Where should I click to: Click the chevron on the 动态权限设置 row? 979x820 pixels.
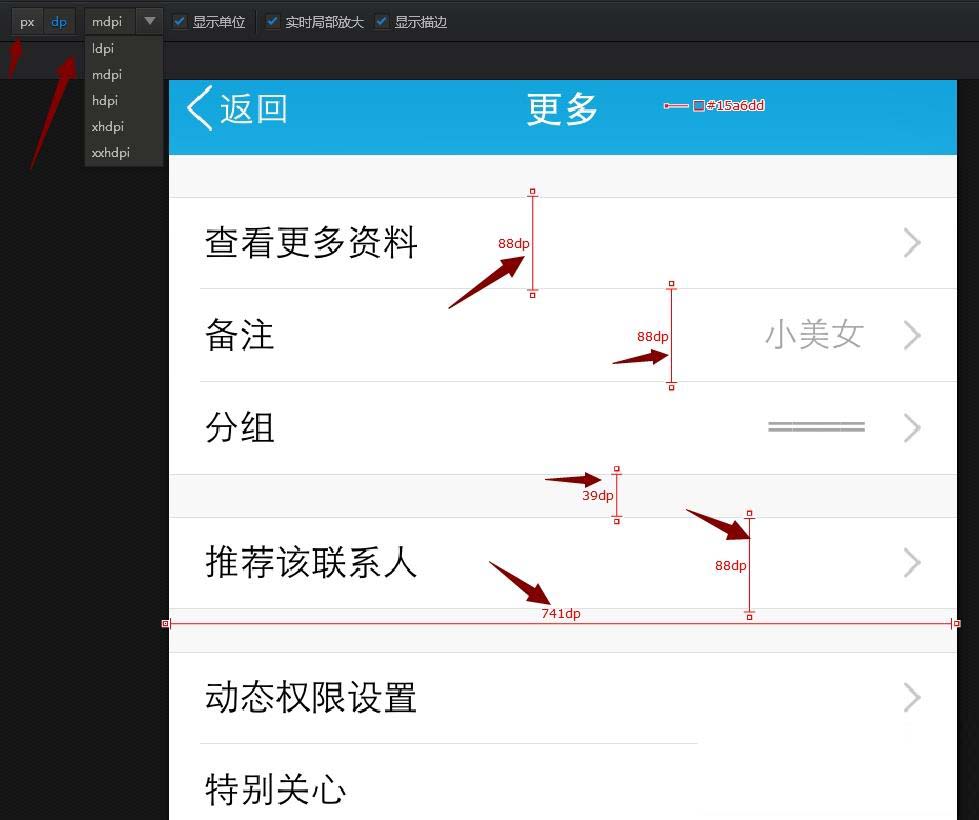point(911,698)
